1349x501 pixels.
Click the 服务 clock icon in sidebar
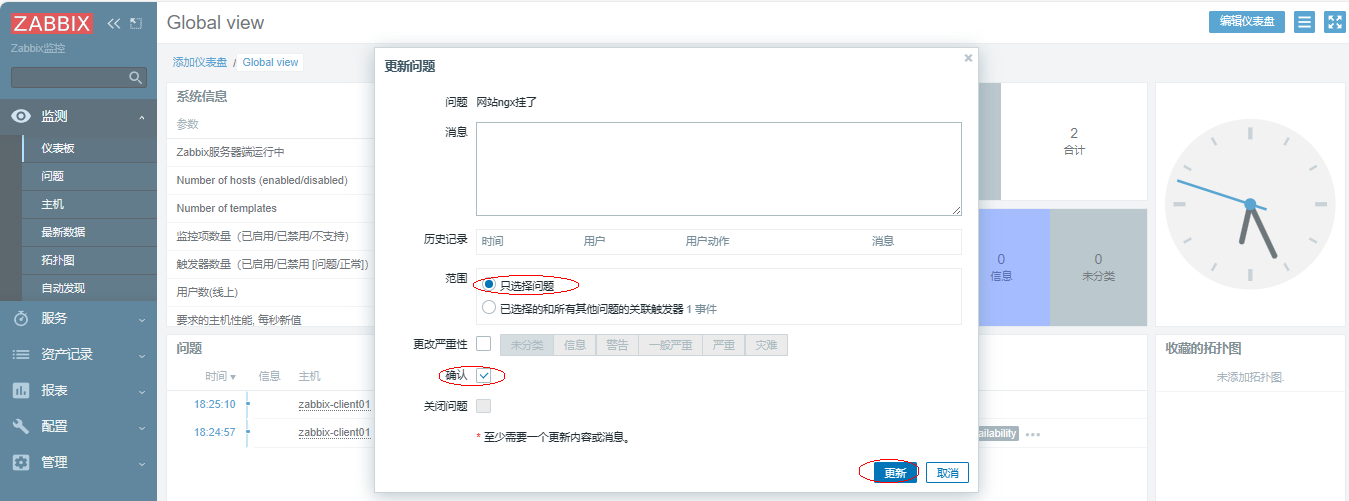pos(20,318)
